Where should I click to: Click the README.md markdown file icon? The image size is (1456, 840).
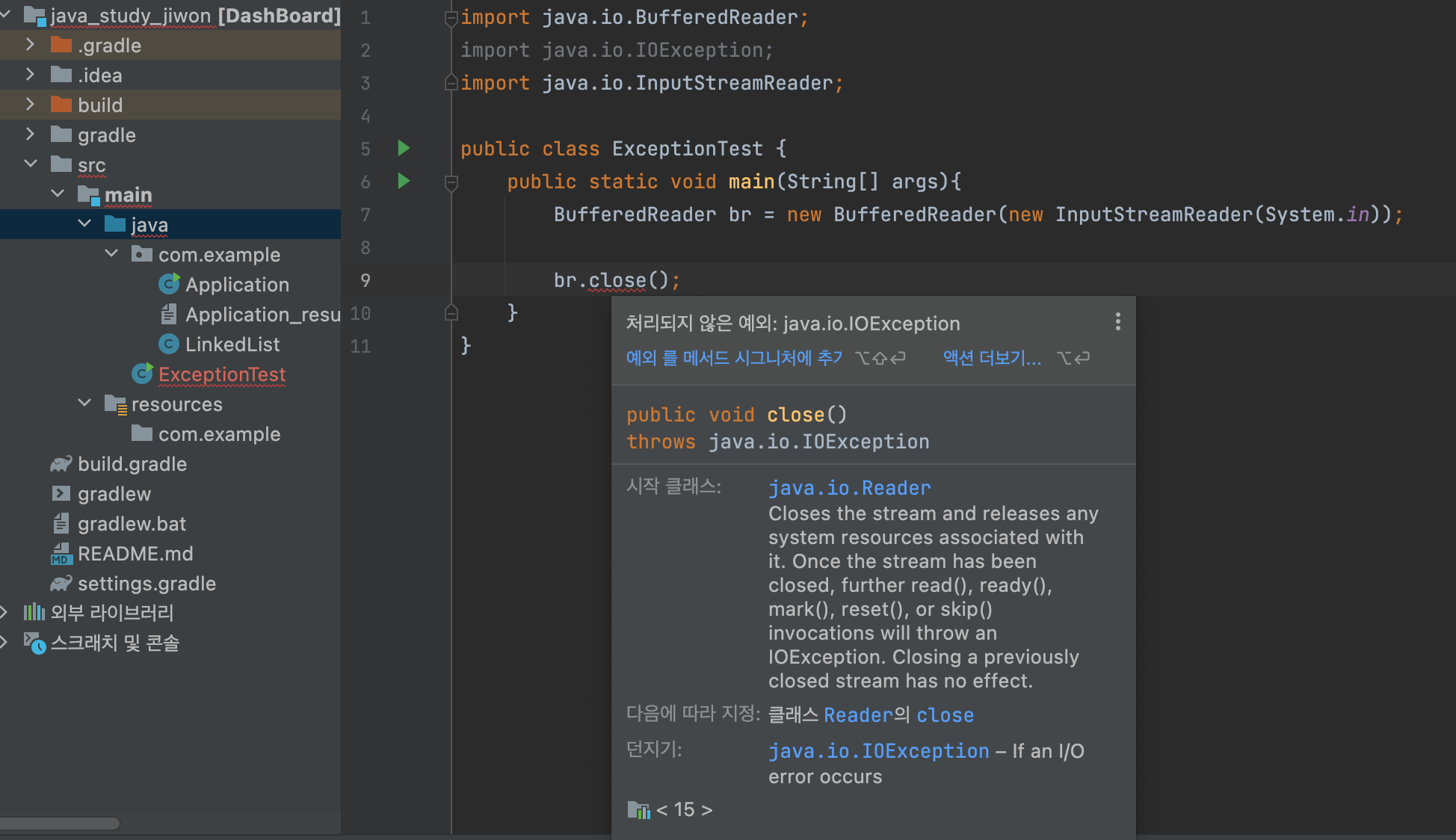click(x=61, y=554)
